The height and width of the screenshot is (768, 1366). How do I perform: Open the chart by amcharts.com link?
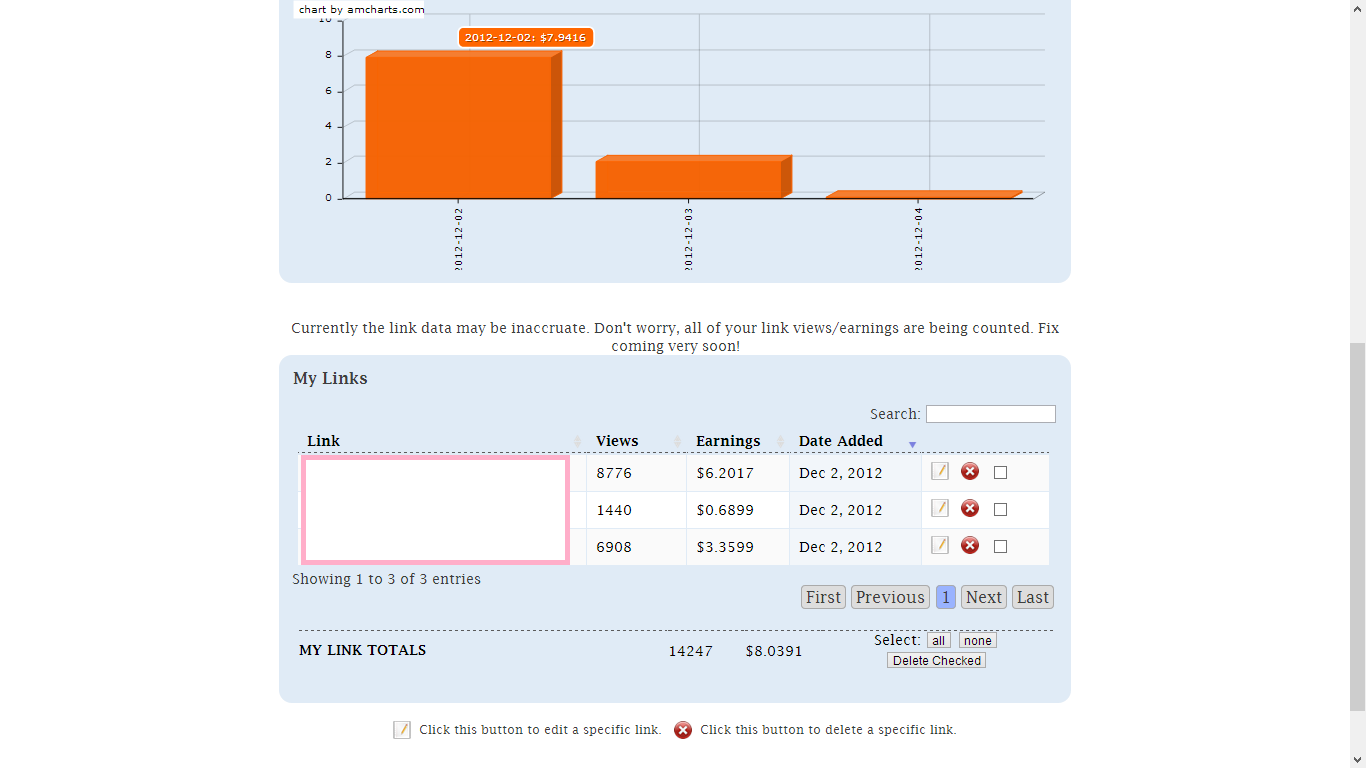pos(361,10)
